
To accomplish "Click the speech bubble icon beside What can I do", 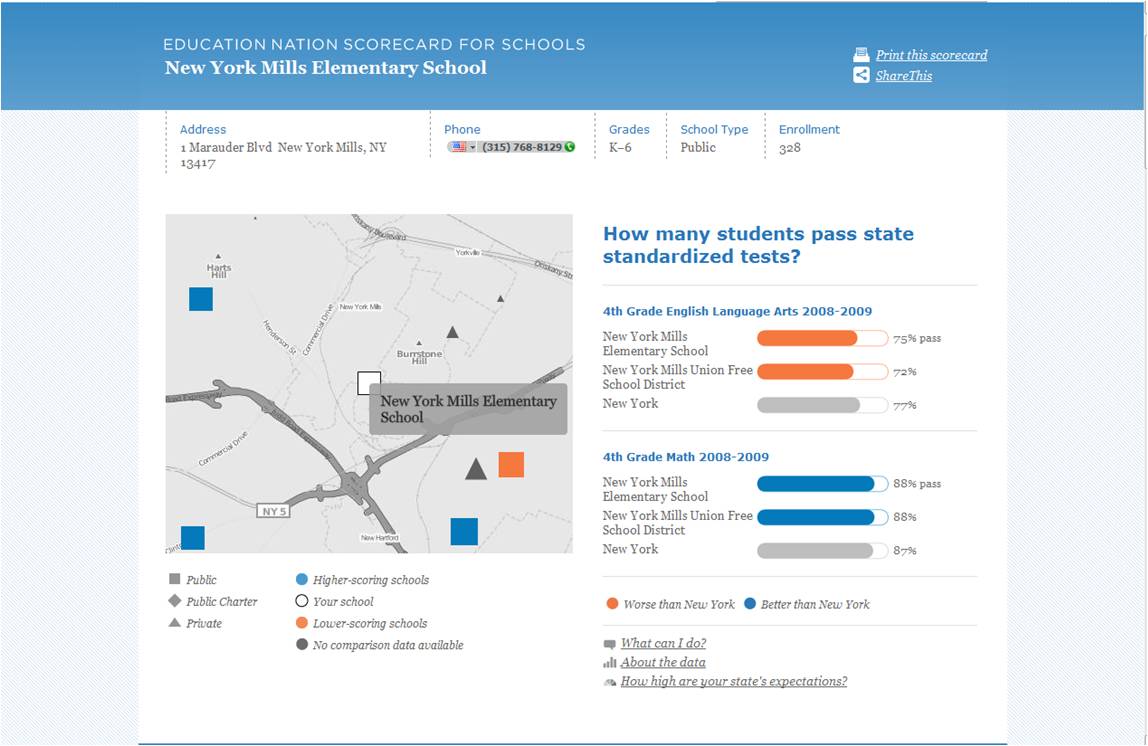I will point(610,644).
